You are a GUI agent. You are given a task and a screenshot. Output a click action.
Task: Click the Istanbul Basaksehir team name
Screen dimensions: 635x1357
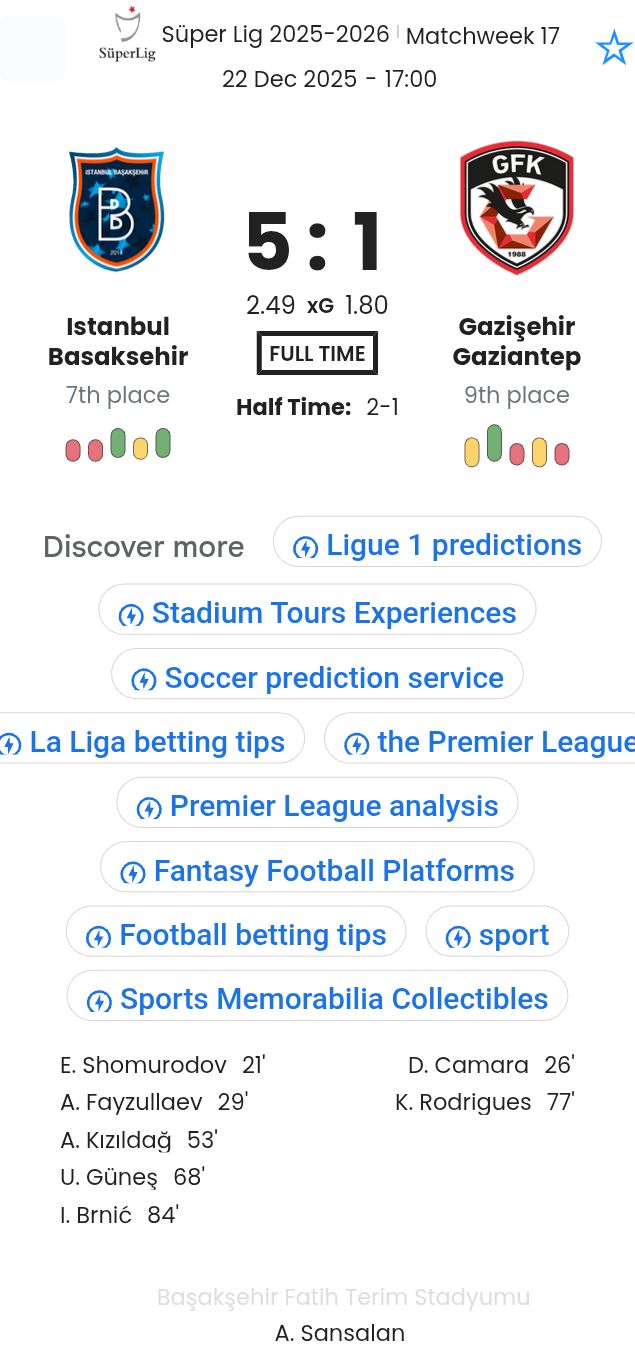[x=118, y=341]
